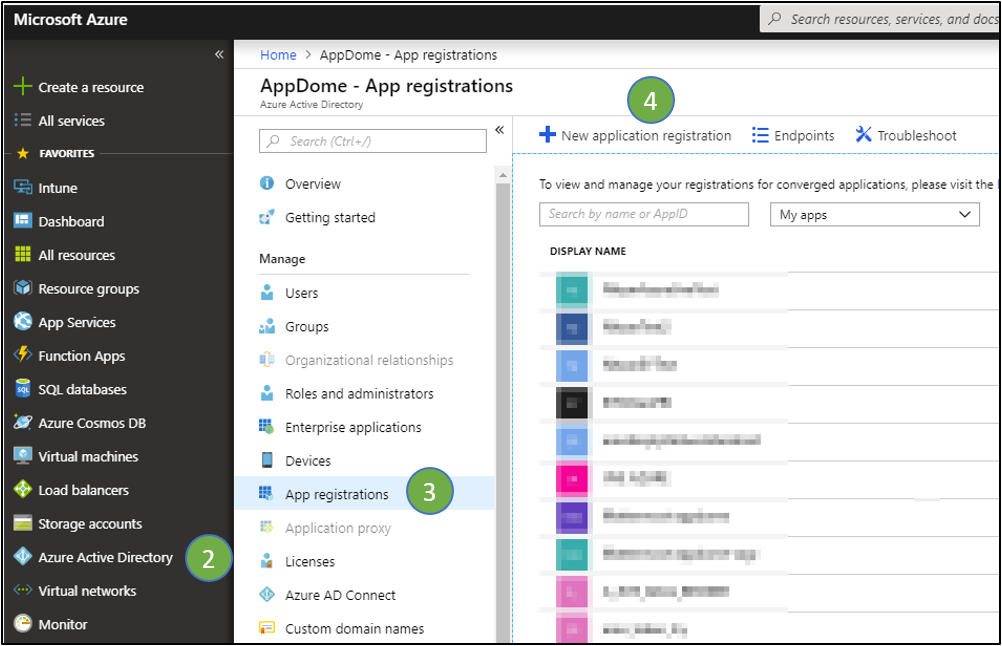Click the Search by name or AppID field
The height and width of the screenshot is (646, 1002).
tap(643, 214)
